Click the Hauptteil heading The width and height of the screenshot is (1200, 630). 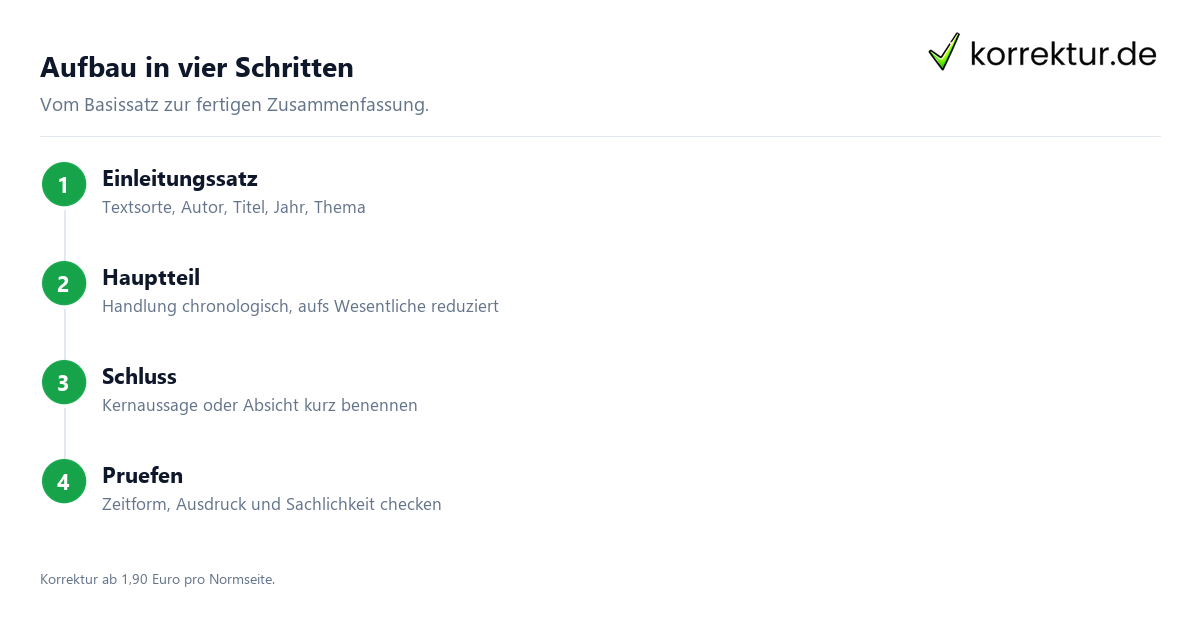pyautogui.click(x=151, y=278)
